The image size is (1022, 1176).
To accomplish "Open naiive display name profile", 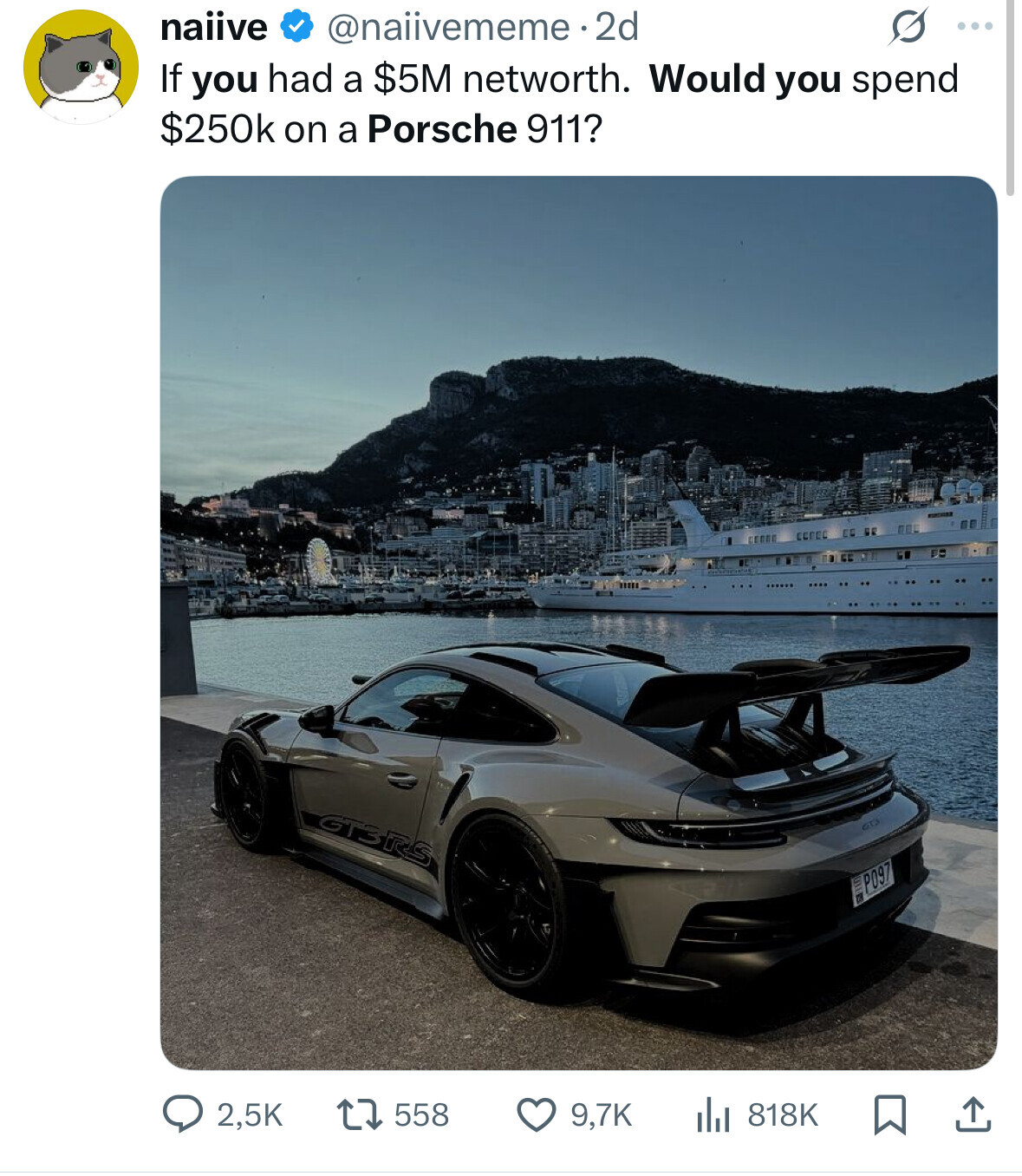I will [214, 27].
